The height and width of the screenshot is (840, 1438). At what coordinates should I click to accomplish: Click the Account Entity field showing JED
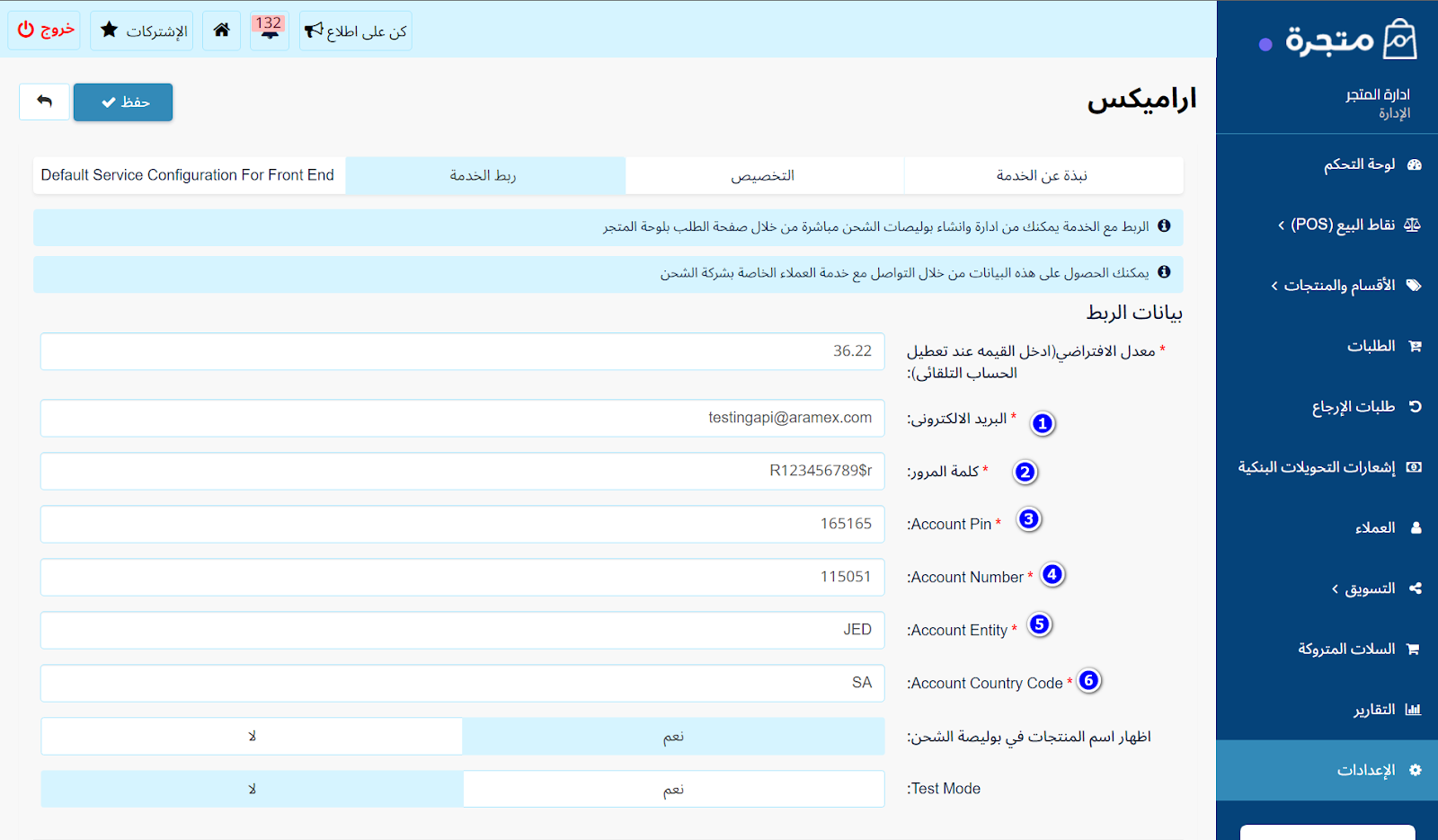coord(463,630)
